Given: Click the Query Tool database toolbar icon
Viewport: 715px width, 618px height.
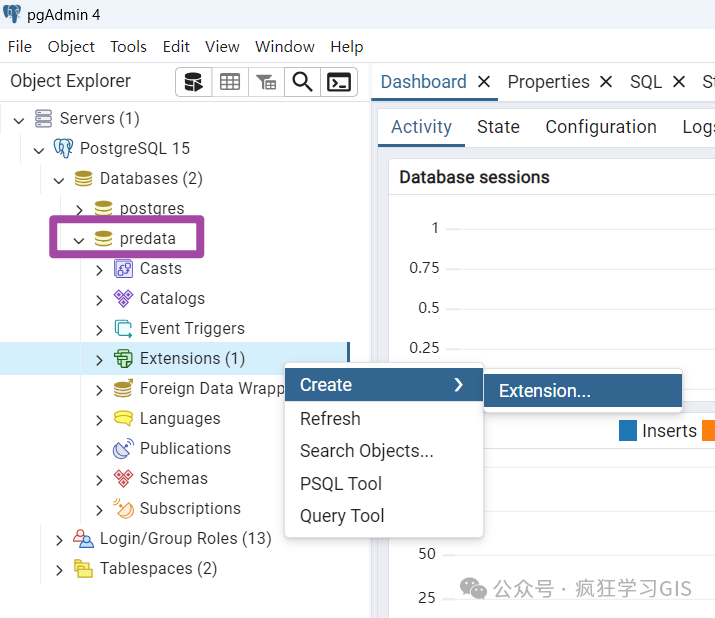Looking at the screenshot, I should tap(193, 82).
